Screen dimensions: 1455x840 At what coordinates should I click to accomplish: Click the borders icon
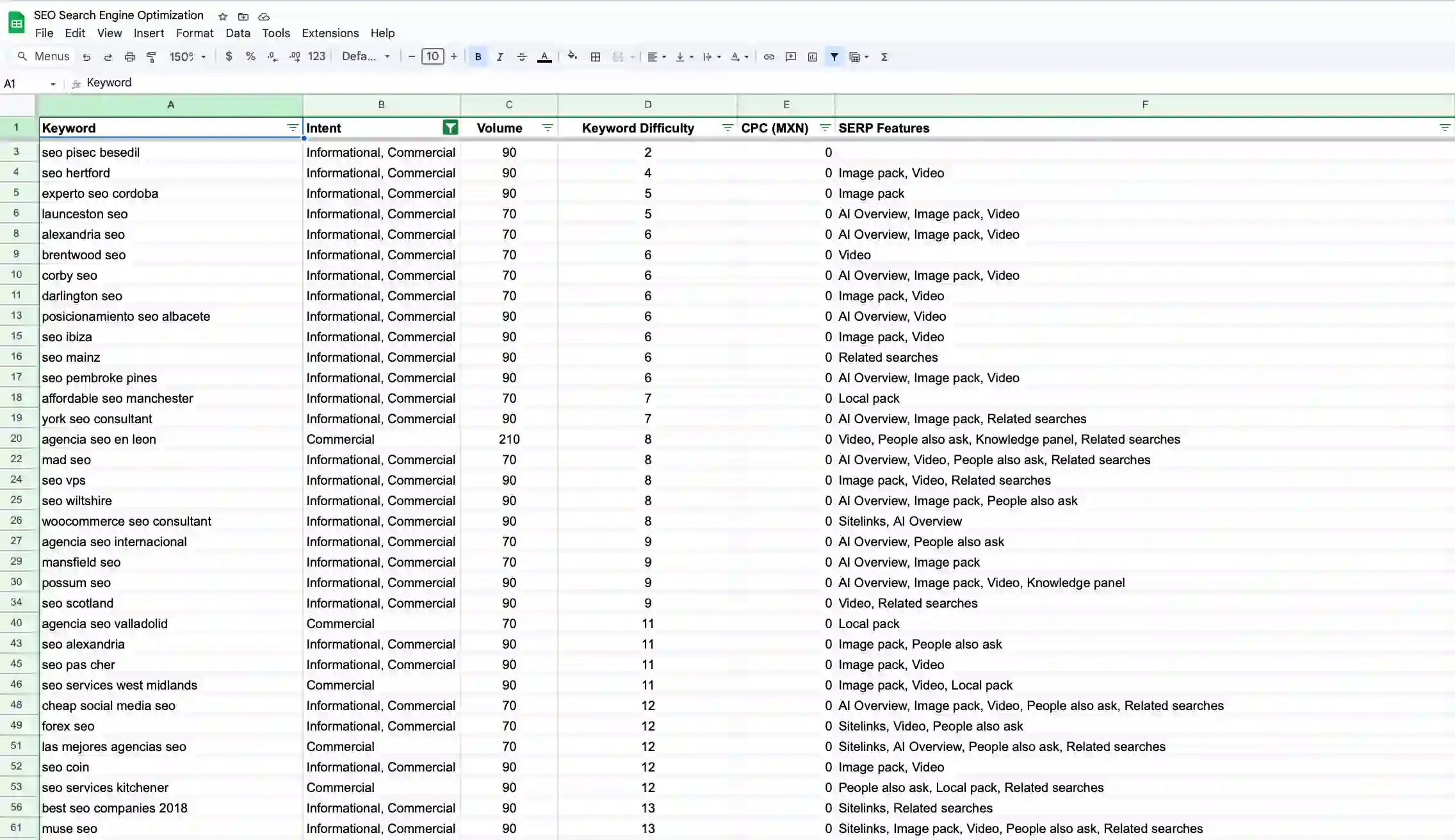pyautogui.click(x=595, y=57)
